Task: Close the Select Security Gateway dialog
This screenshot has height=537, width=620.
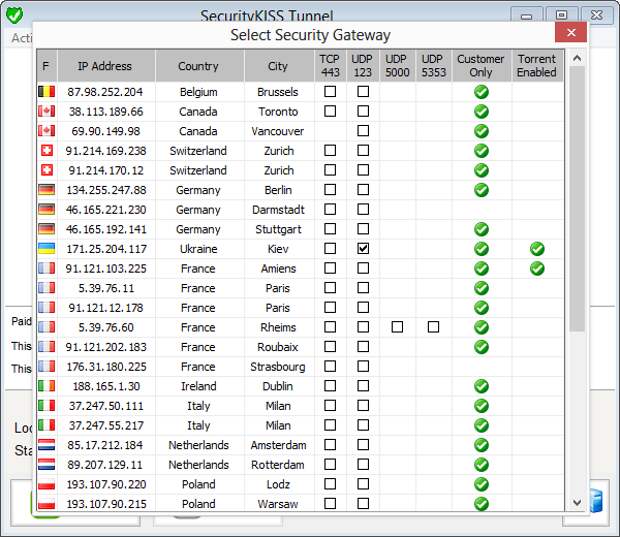Action: (x=571, y=34)
